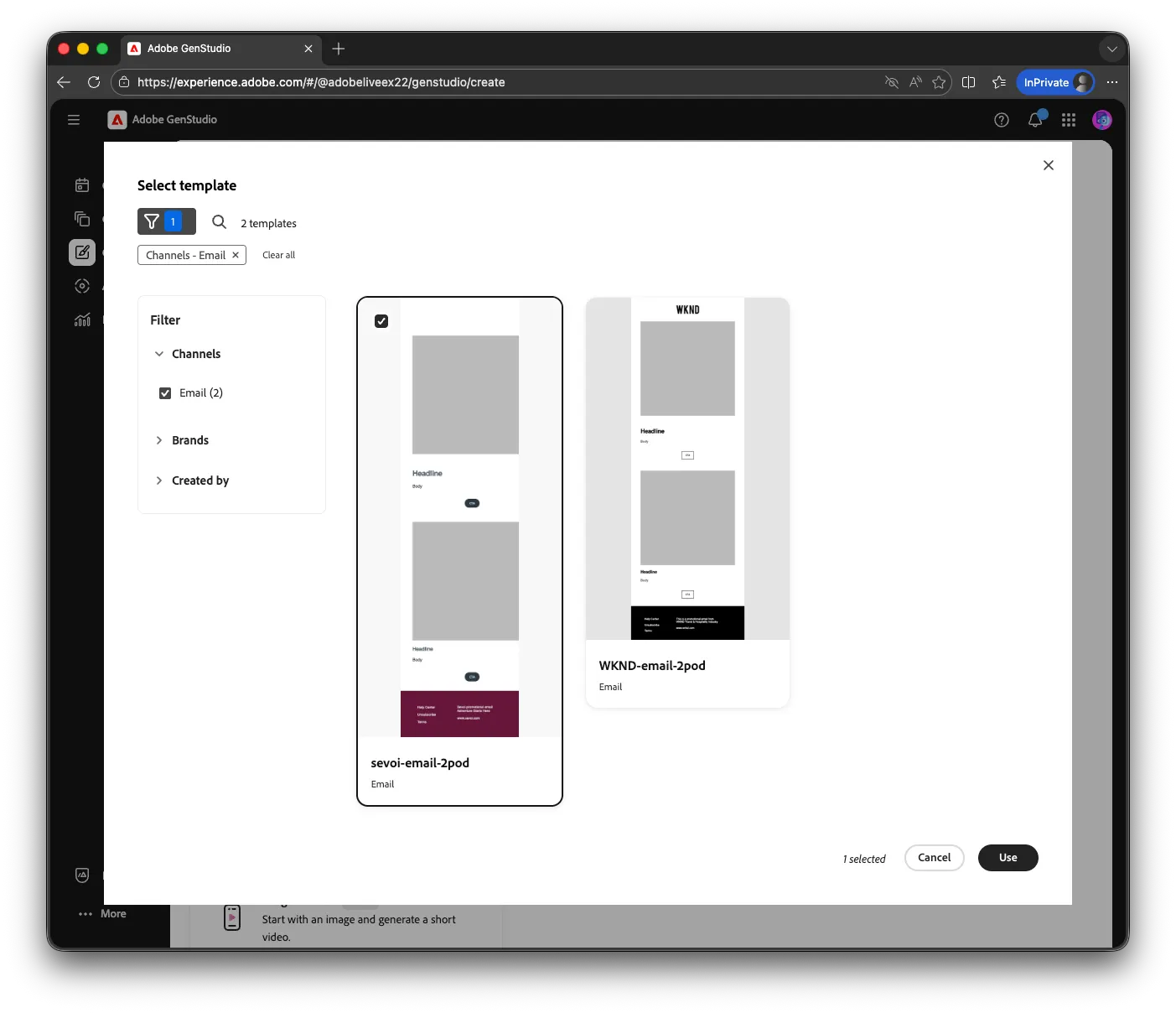Expand the Brands filter section

tap(159, 440)
